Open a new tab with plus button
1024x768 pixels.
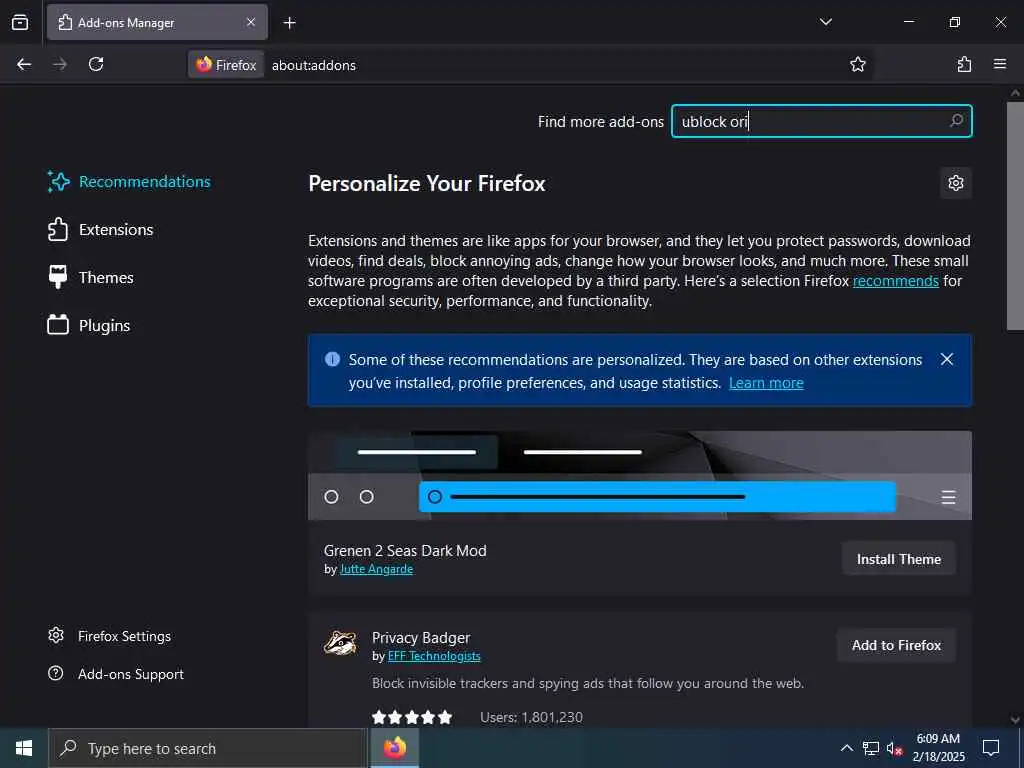tap(289, 23)
